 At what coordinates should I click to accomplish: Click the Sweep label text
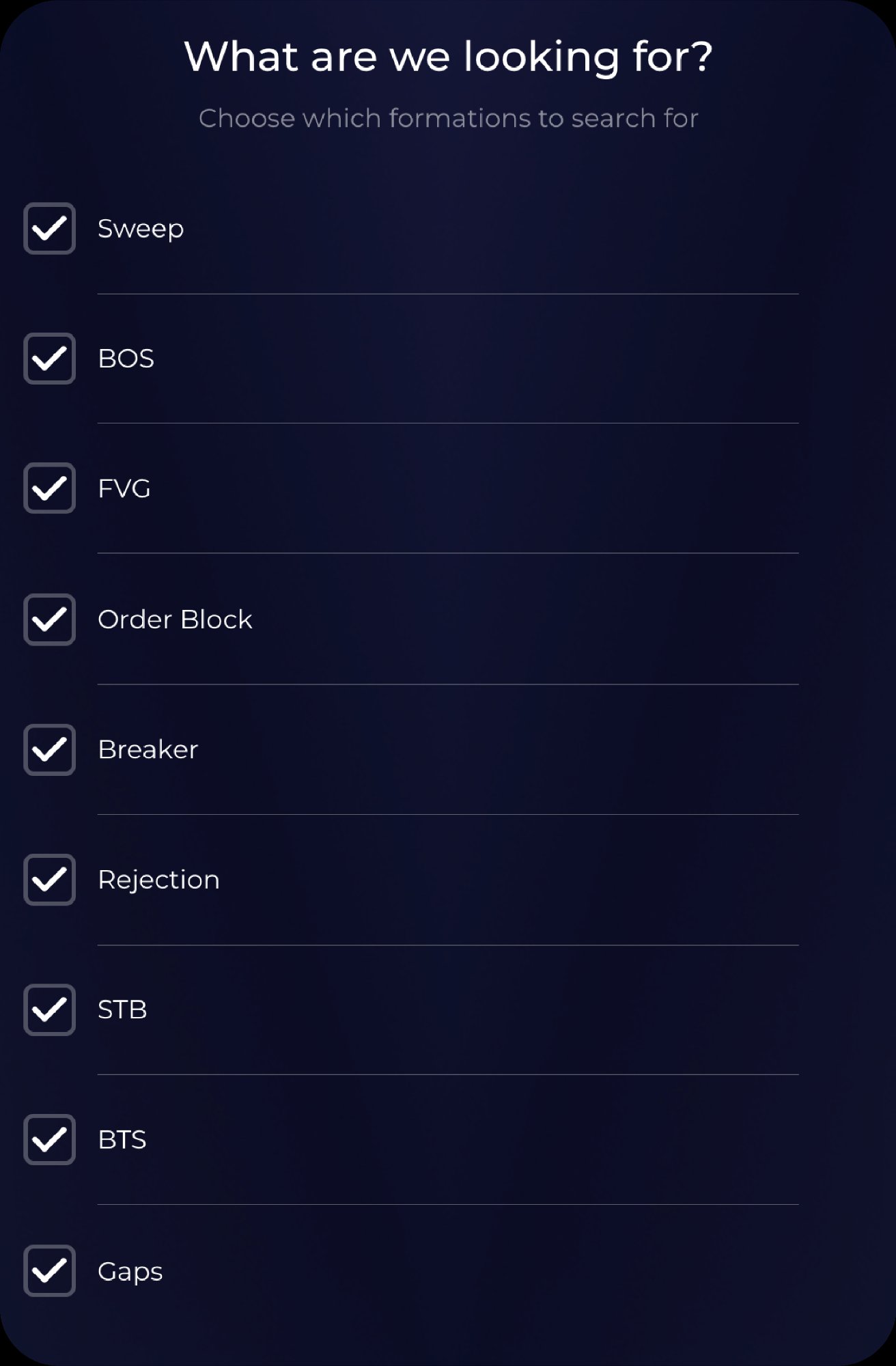coord(141,229)
